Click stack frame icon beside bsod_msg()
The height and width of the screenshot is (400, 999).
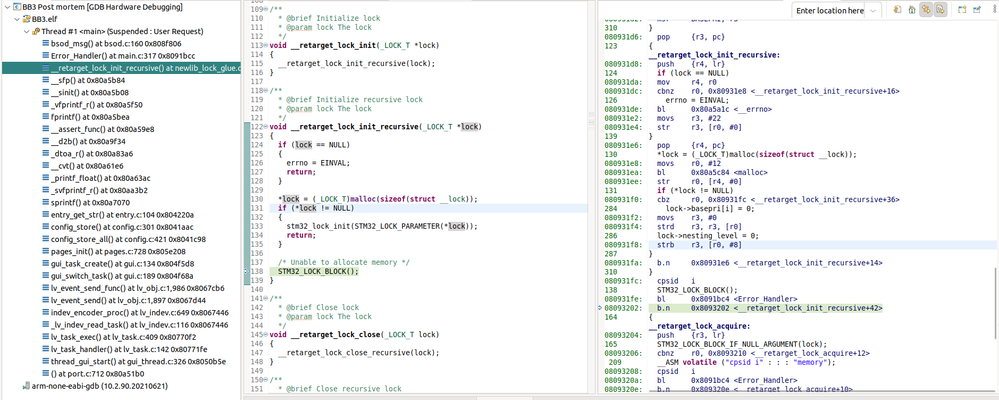(x=46, y=43)
